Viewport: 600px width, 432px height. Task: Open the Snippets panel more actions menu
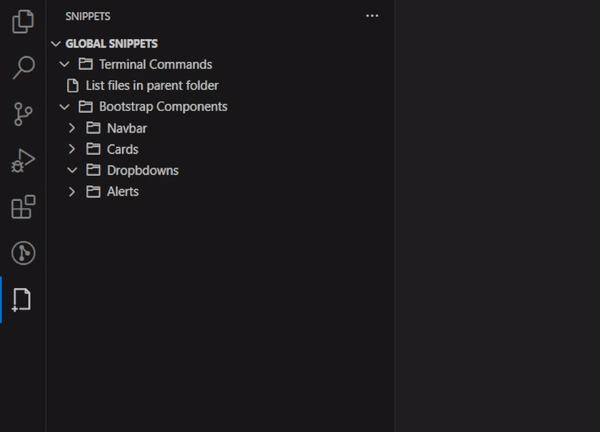pyautogui.click(x=372, y=16)
